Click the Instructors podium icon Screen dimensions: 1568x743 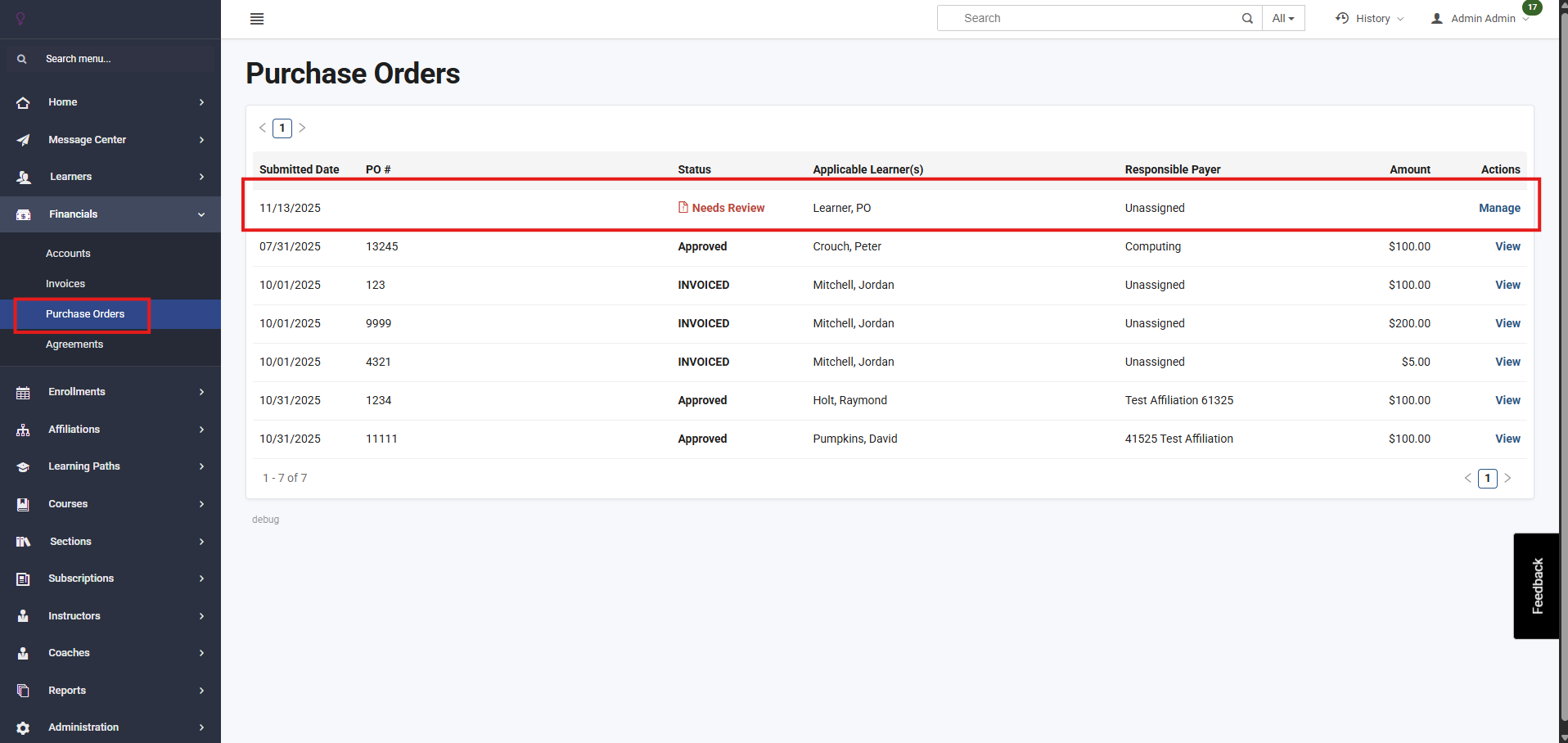[23, 616]
